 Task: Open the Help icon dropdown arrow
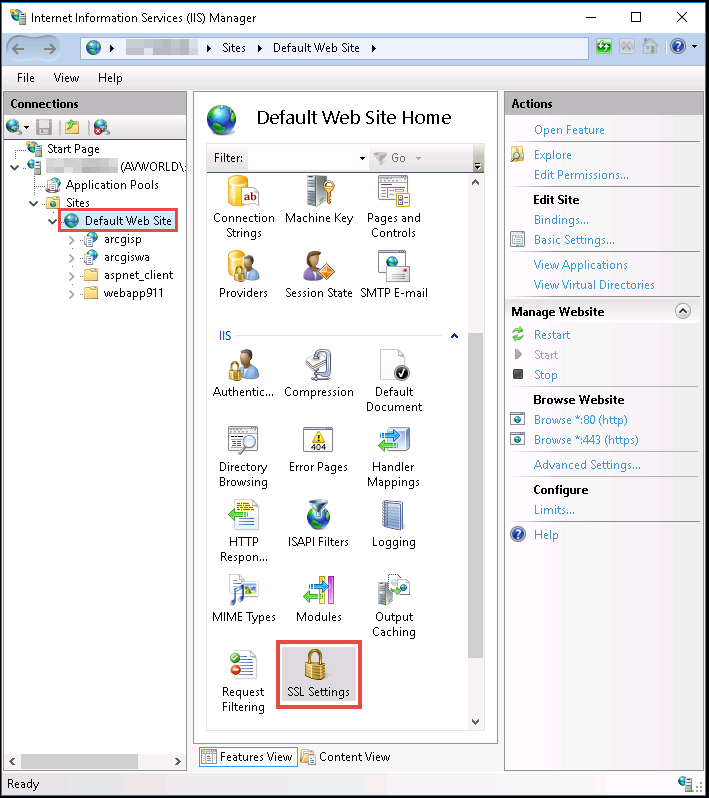(x=695, y=47)
